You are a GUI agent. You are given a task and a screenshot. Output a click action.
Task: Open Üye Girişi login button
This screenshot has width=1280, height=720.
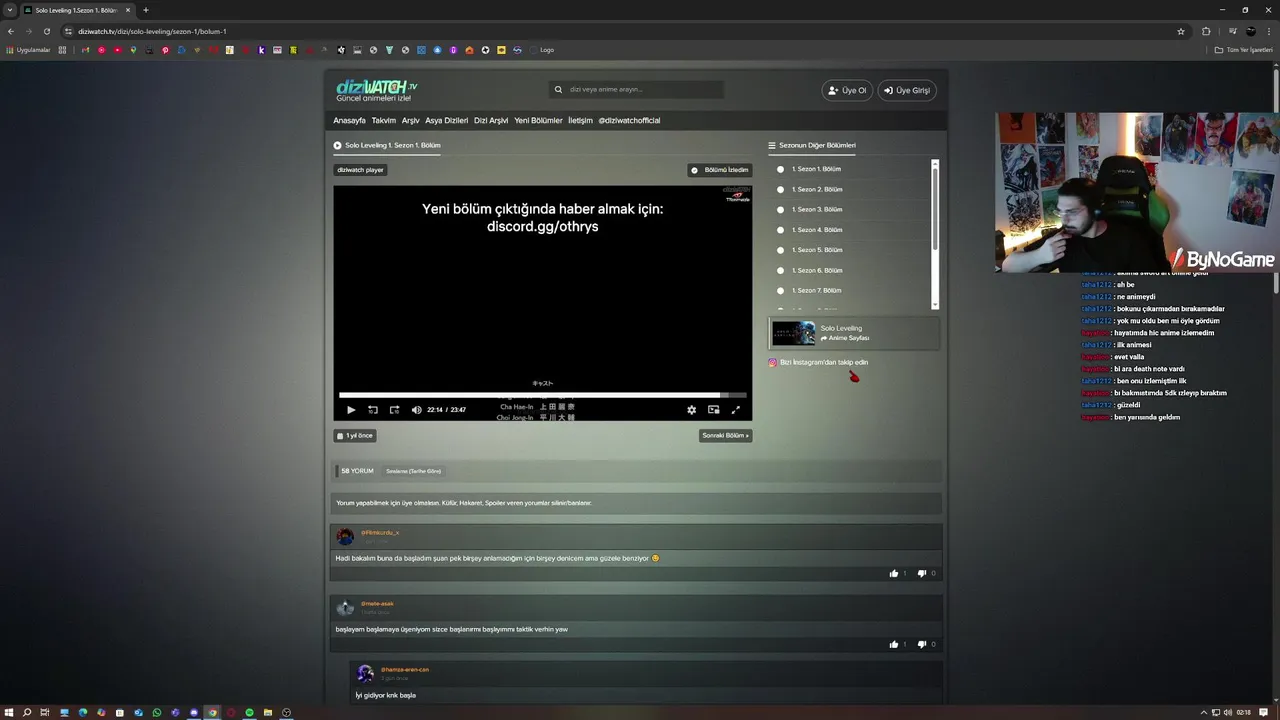(x=906, y=90)
